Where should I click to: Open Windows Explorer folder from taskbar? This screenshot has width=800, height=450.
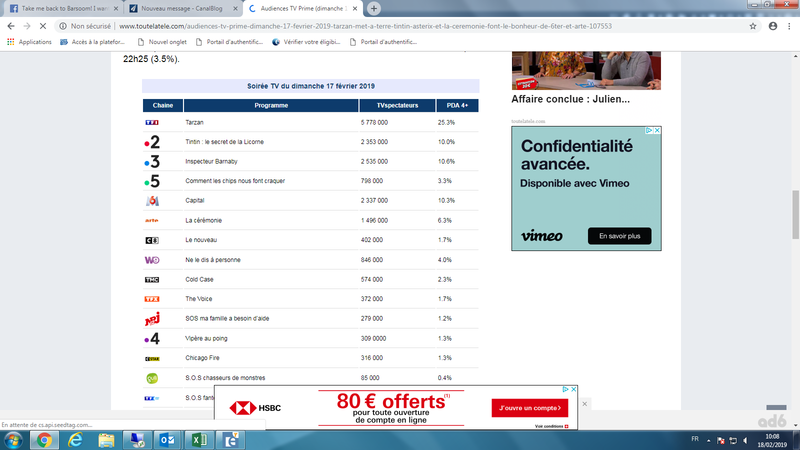106,440
